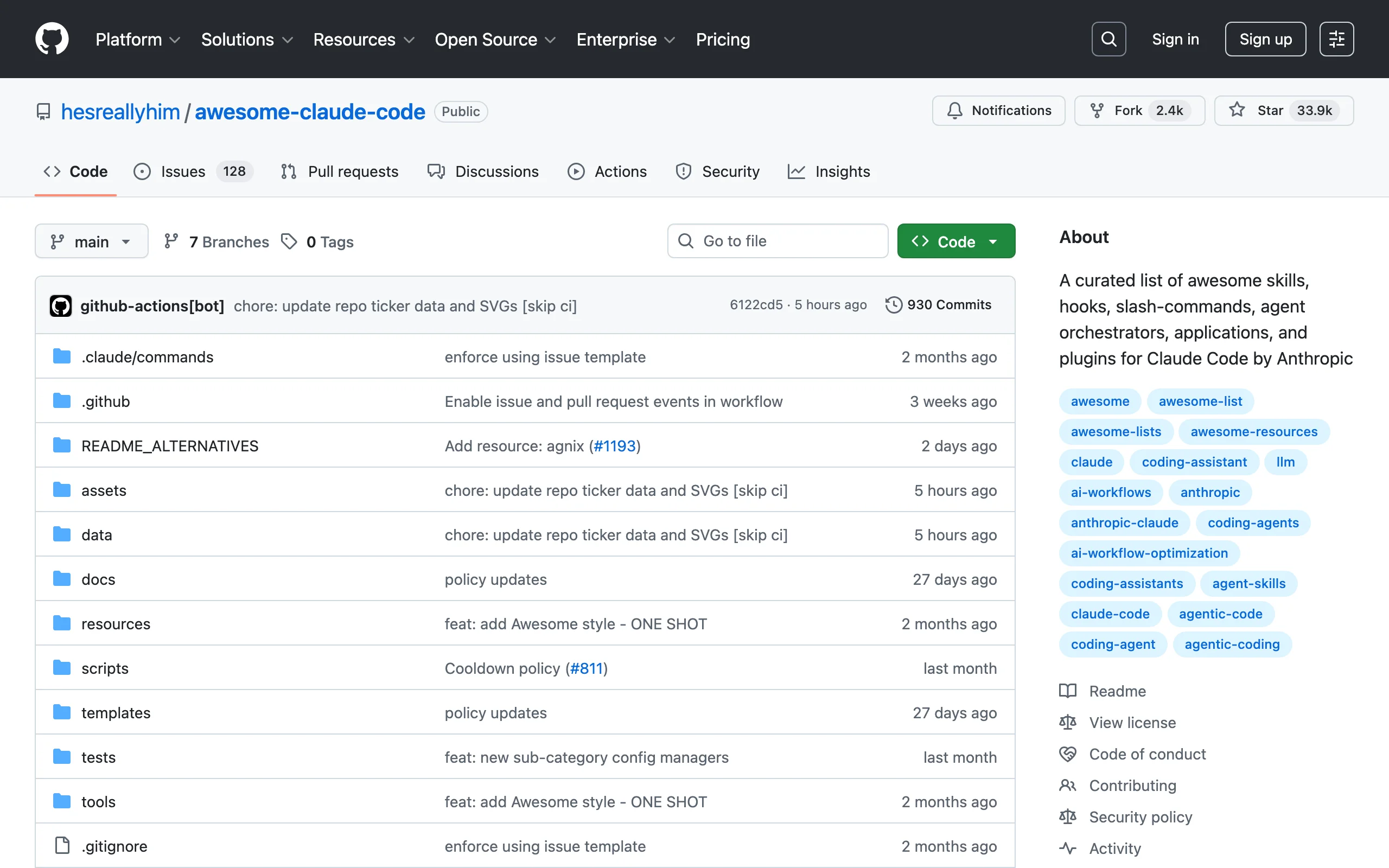This screenshot has height=868, width=1389.
Task: Click the Go to file field
Action: tap(777, 241)
